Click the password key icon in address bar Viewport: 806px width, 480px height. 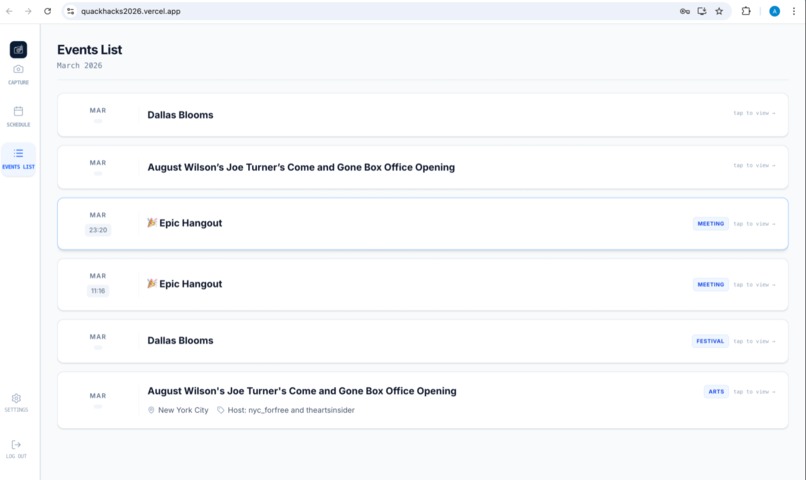(685, 11)
